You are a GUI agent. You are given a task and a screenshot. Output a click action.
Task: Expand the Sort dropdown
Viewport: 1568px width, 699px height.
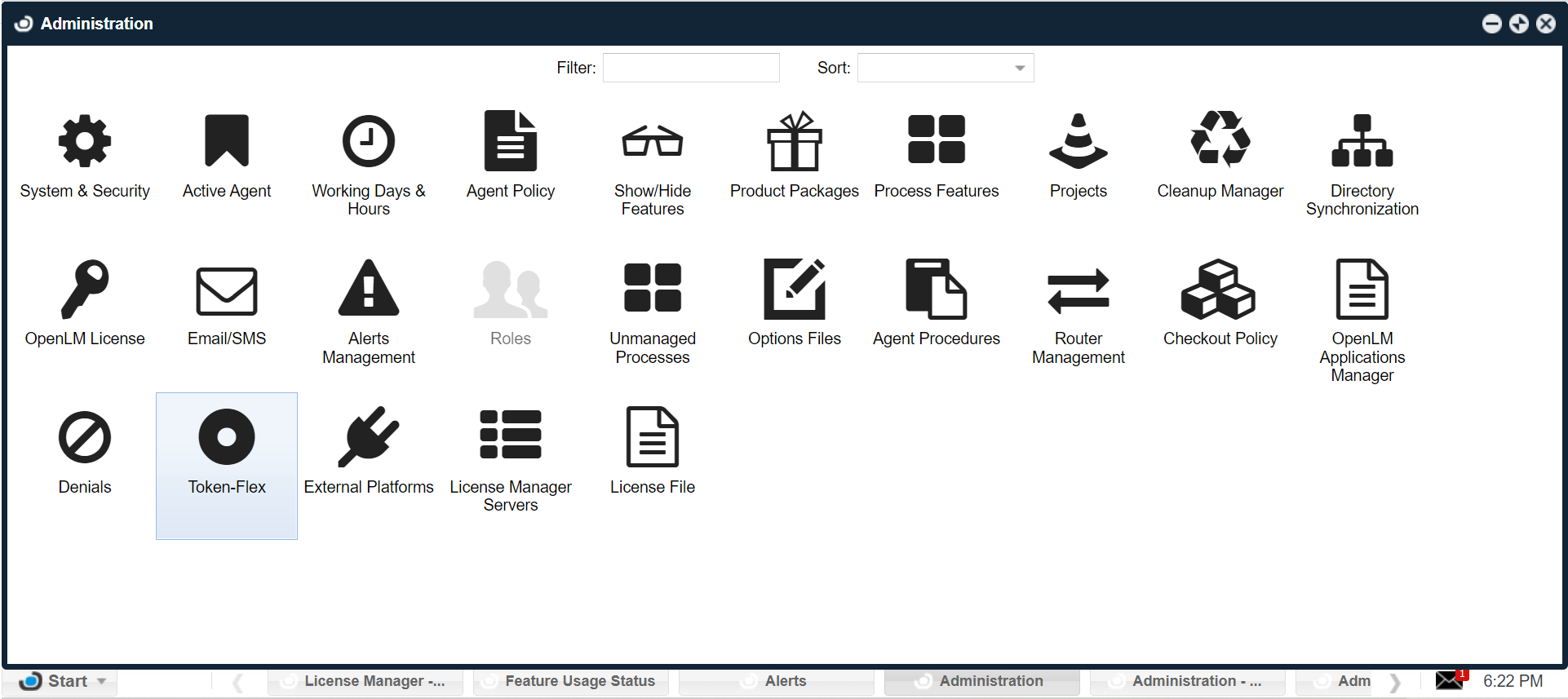tap(1019, 69)
